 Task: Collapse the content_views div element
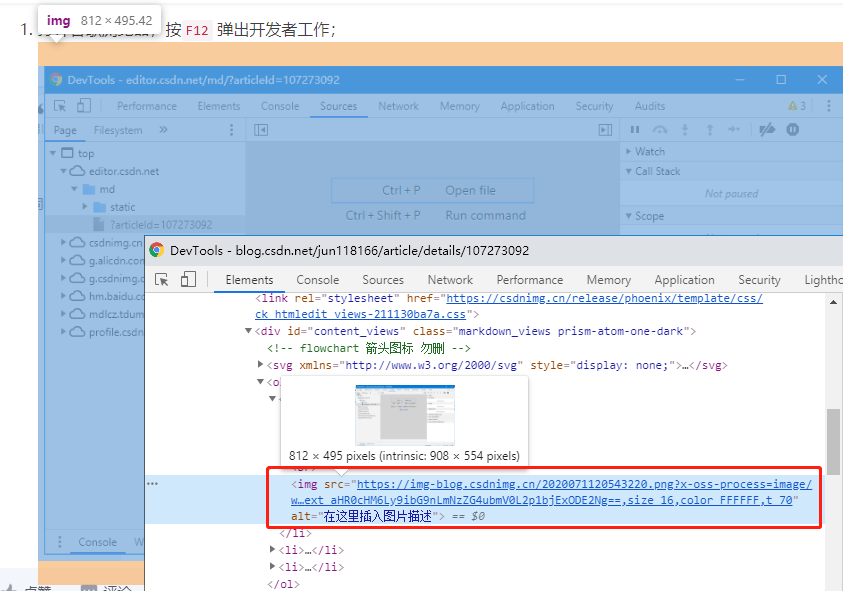click(248, 331)
